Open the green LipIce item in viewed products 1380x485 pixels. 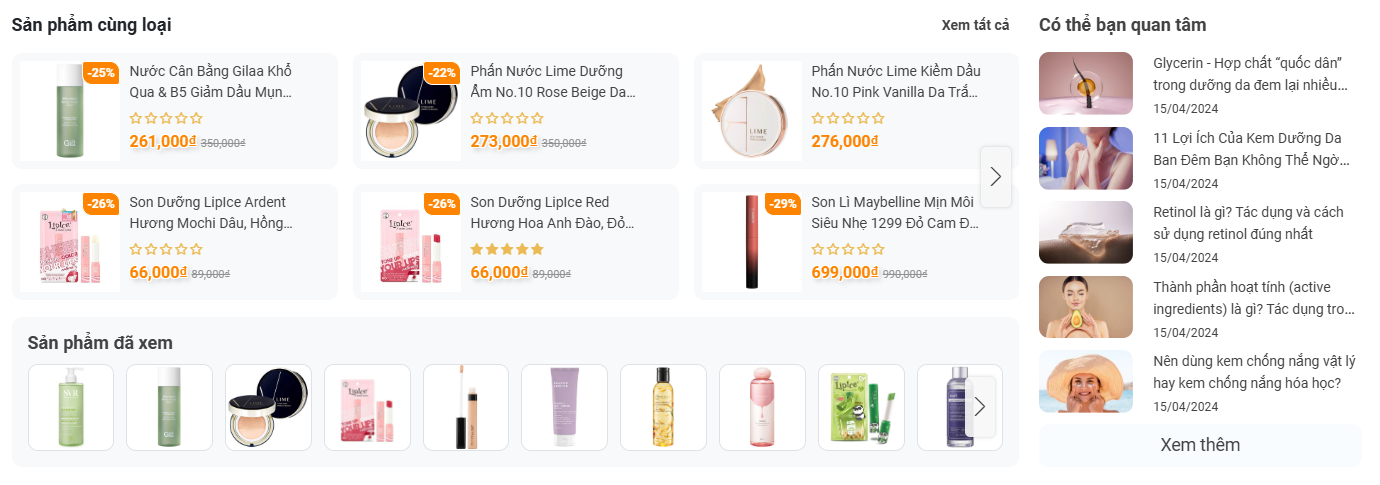tap(861, 407)
